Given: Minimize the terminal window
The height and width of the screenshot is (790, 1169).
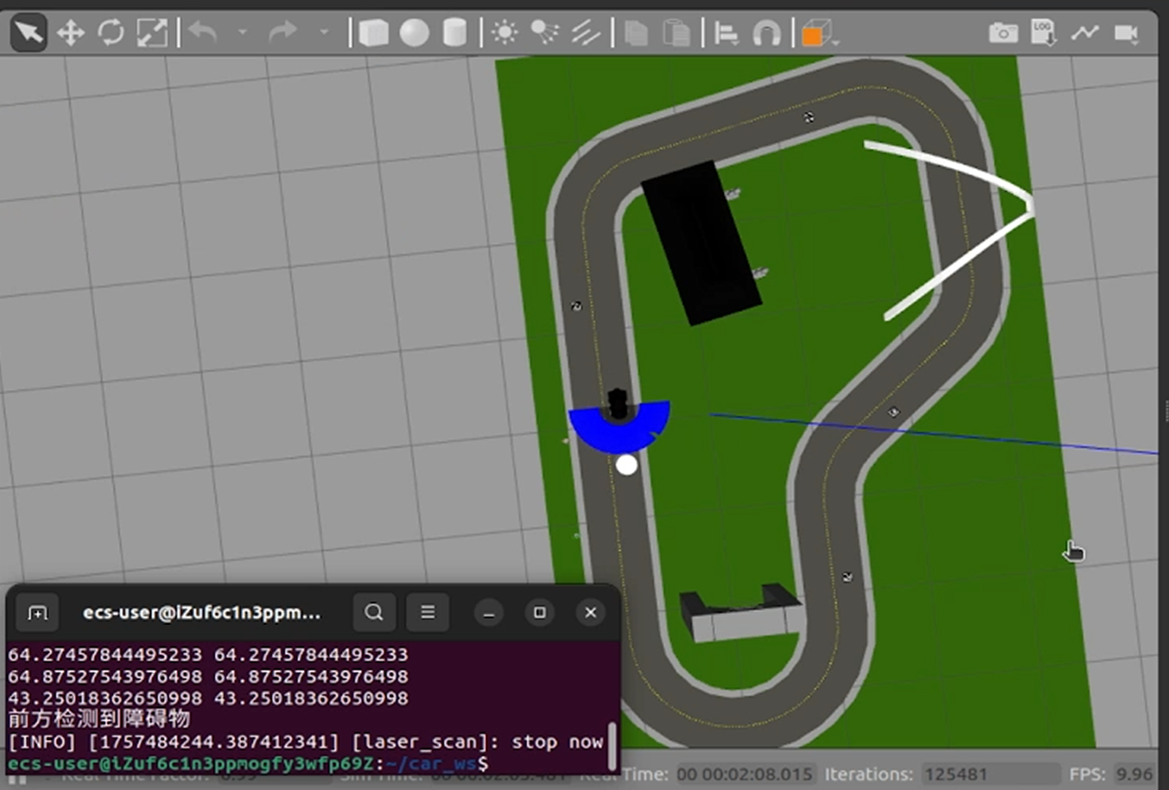Looking at the screenshot, I should click(x=489, y=613).
